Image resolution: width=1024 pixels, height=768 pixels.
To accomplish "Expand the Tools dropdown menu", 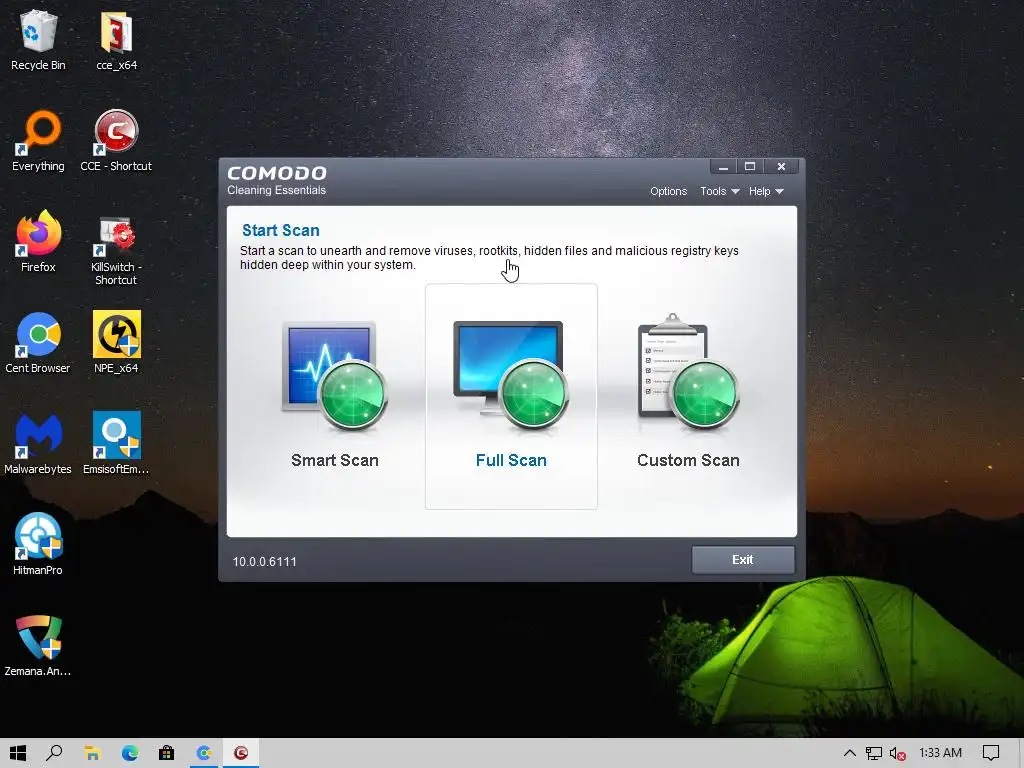I will [x=719, y=191].
